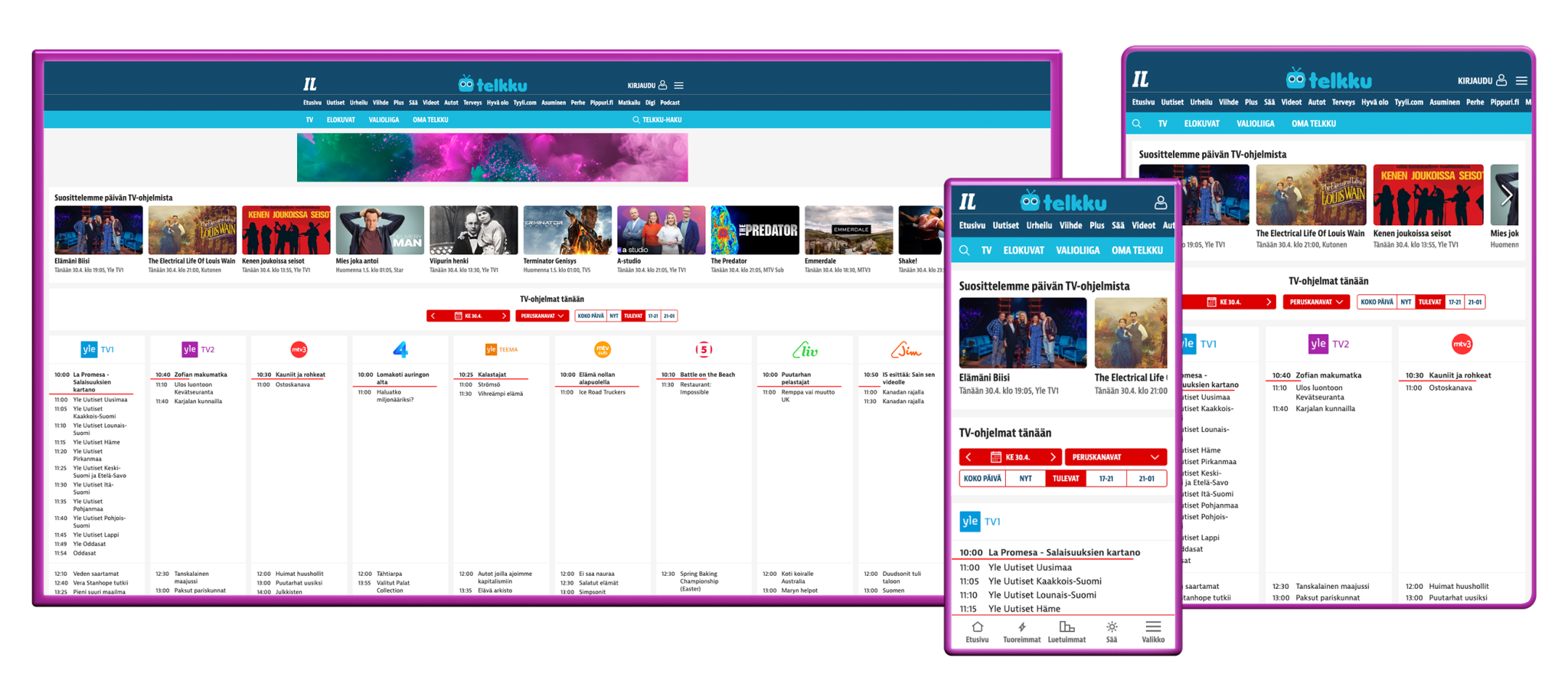The width and height of the screenshot is (1568, 687).
Task: Expand the PERUSKANAVAT dropdown in mobile view
Action: tap(1116, 457)
